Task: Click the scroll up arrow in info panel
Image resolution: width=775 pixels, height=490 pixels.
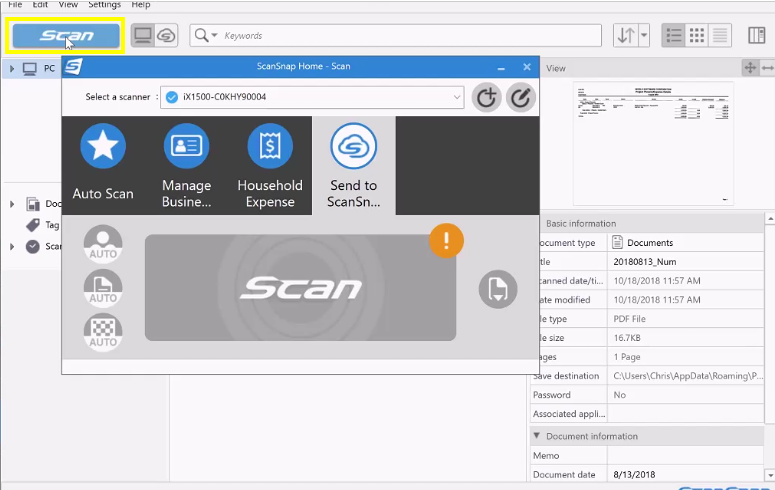Action: click(770, 219)
